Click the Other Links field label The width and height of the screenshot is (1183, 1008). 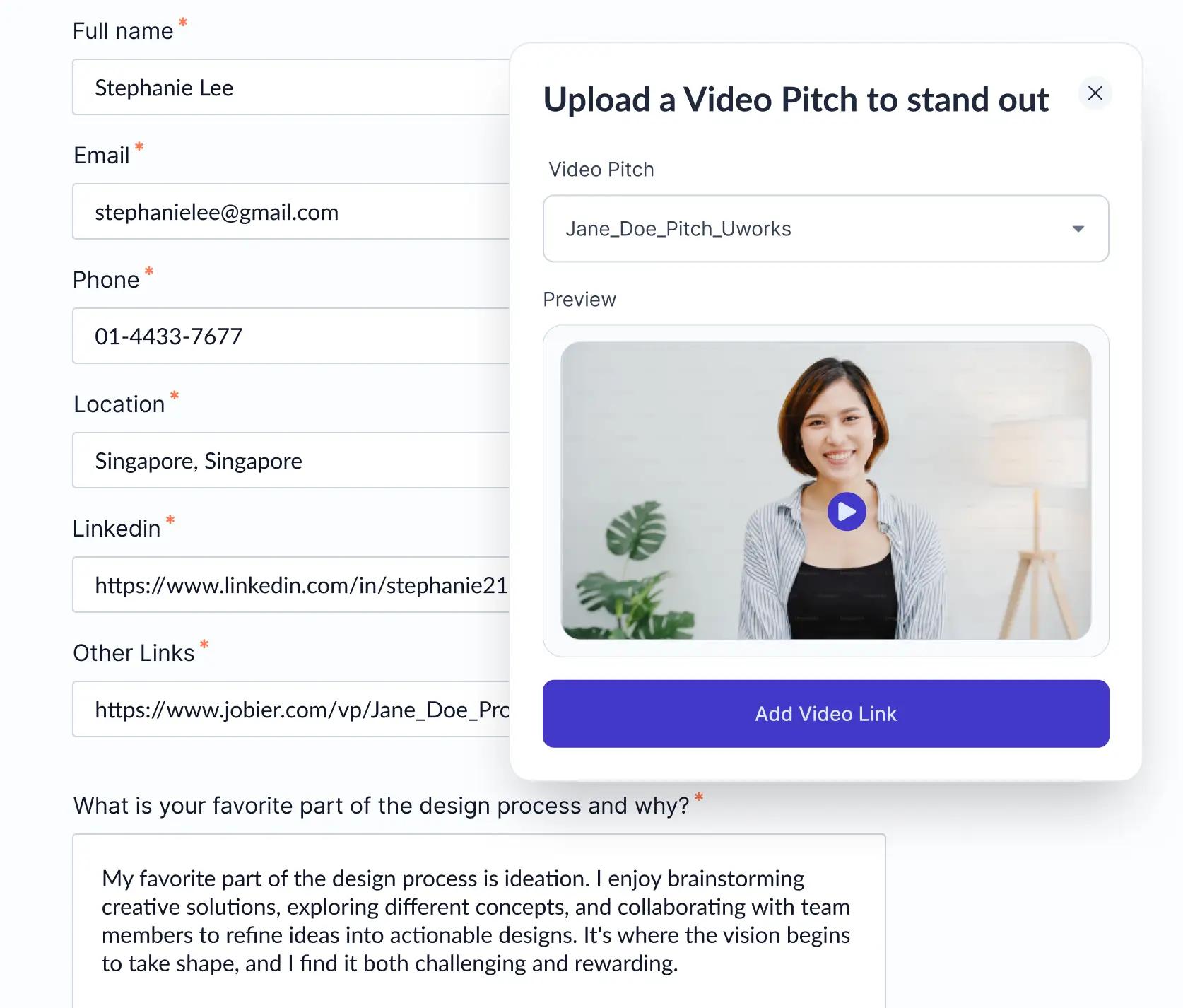134,652
